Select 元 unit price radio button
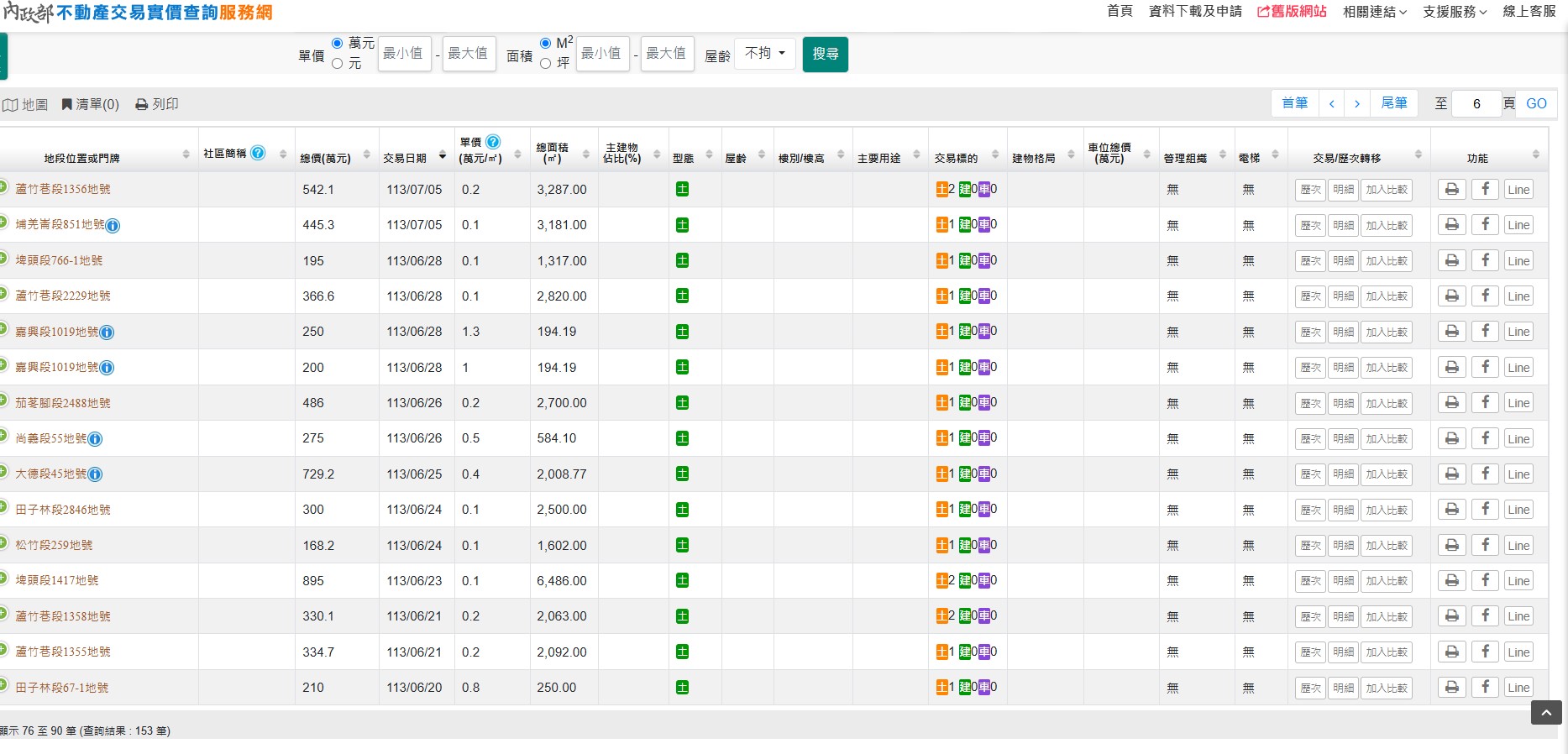Image resolution: width=1568 pixels, height=754 pixels. (x=338, y=64)
